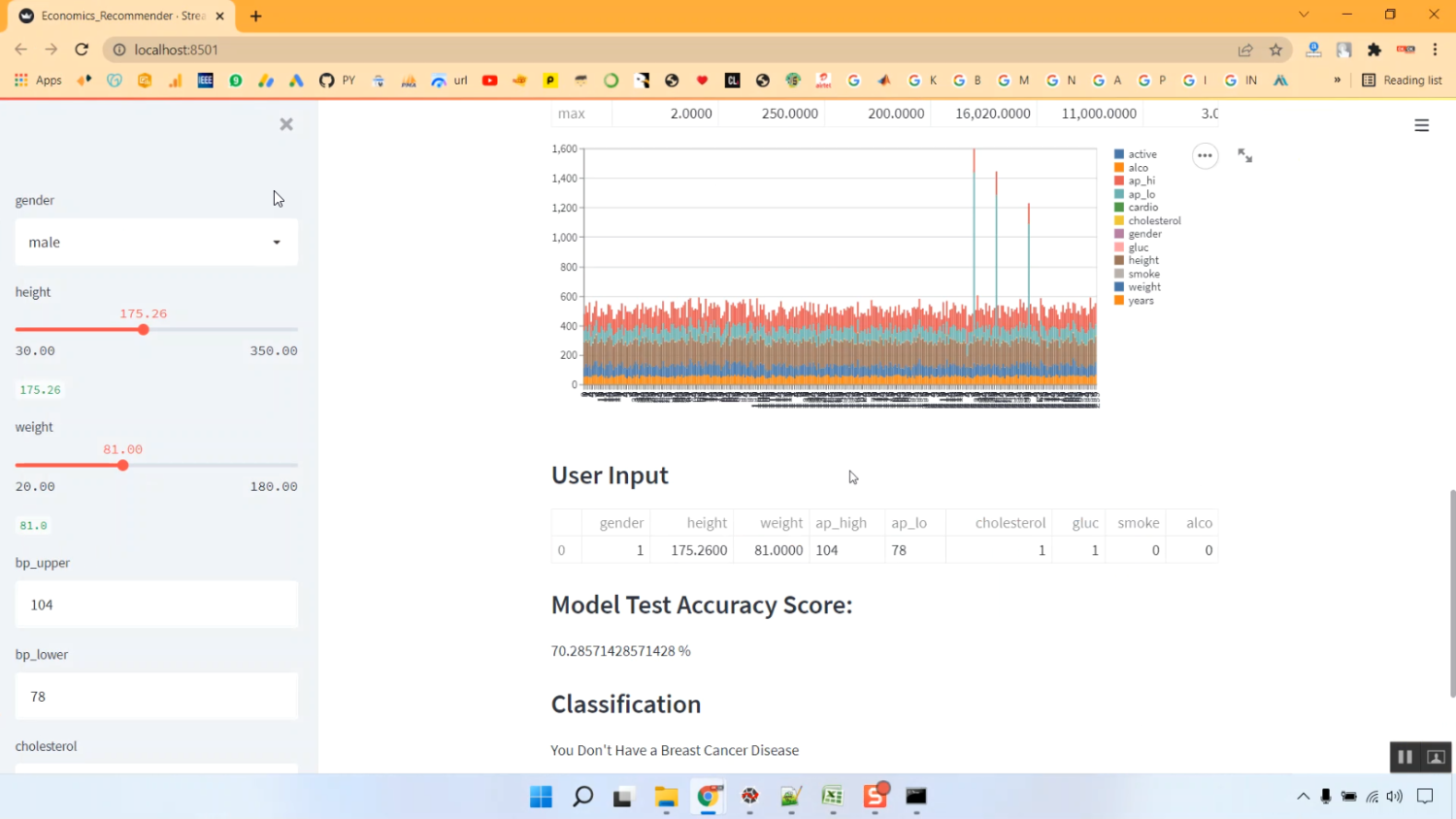Open a new browser tab

[x=256, y=16]
